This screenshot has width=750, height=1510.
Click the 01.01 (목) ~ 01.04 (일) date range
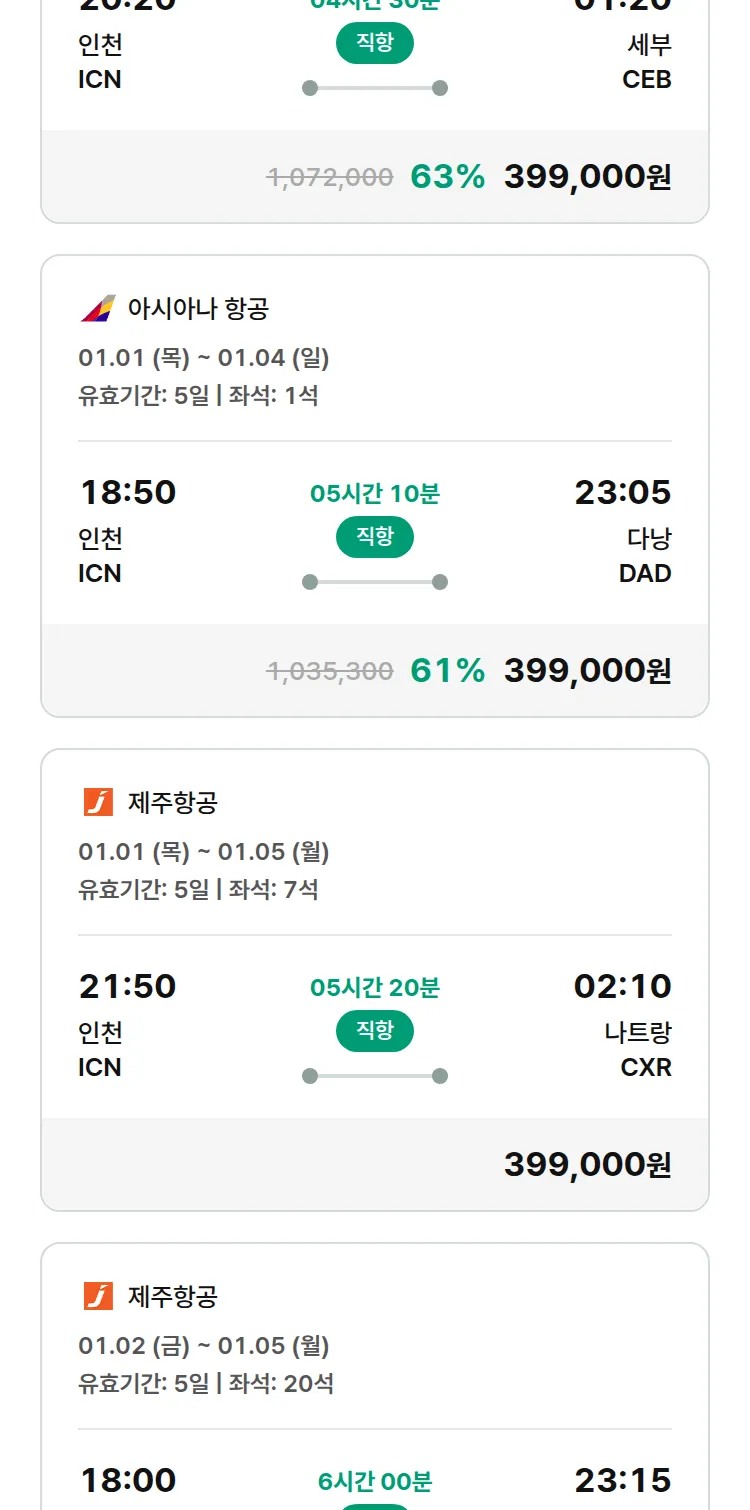tap(204, 357)
